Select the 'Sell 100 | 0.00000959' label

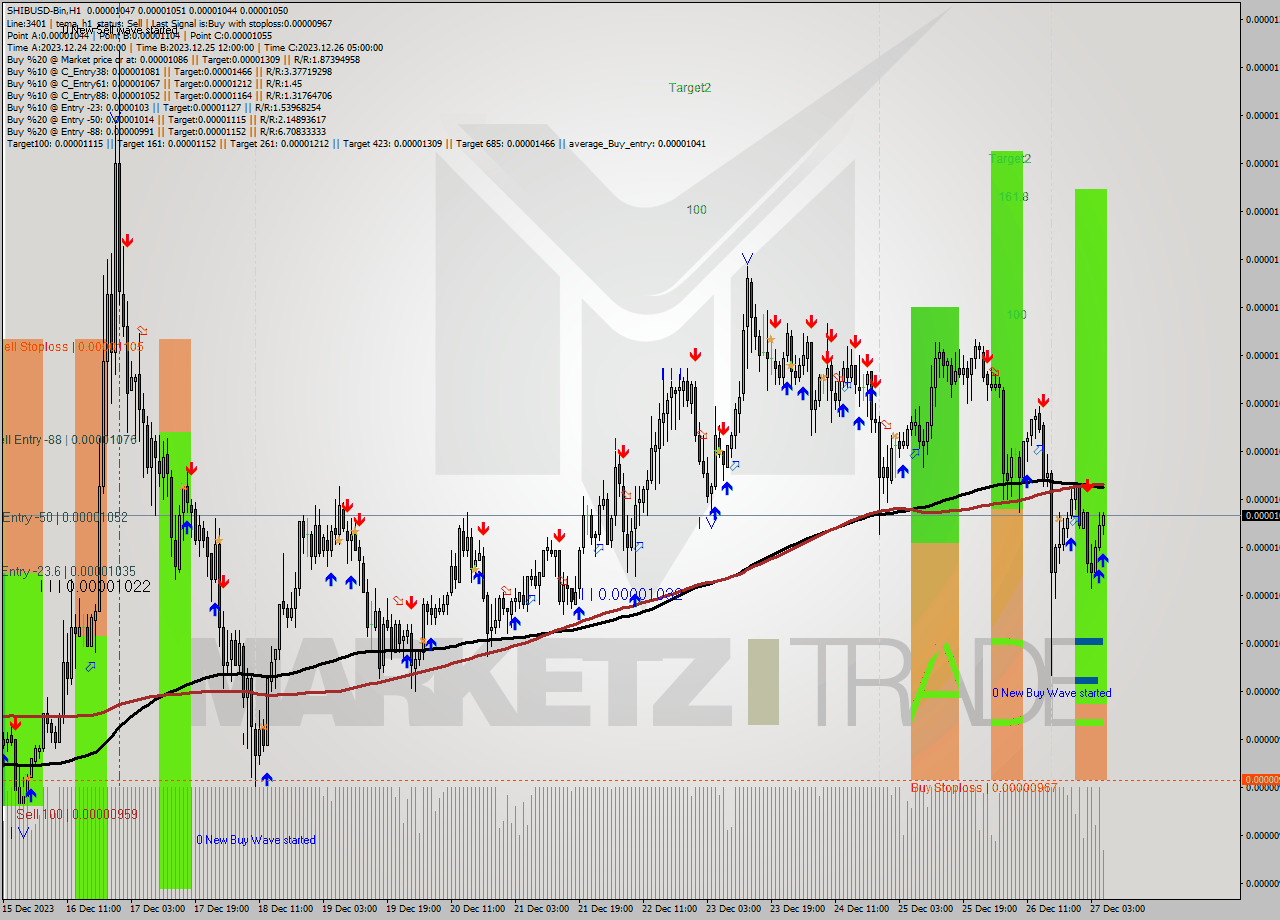click(x=77, y=814)
